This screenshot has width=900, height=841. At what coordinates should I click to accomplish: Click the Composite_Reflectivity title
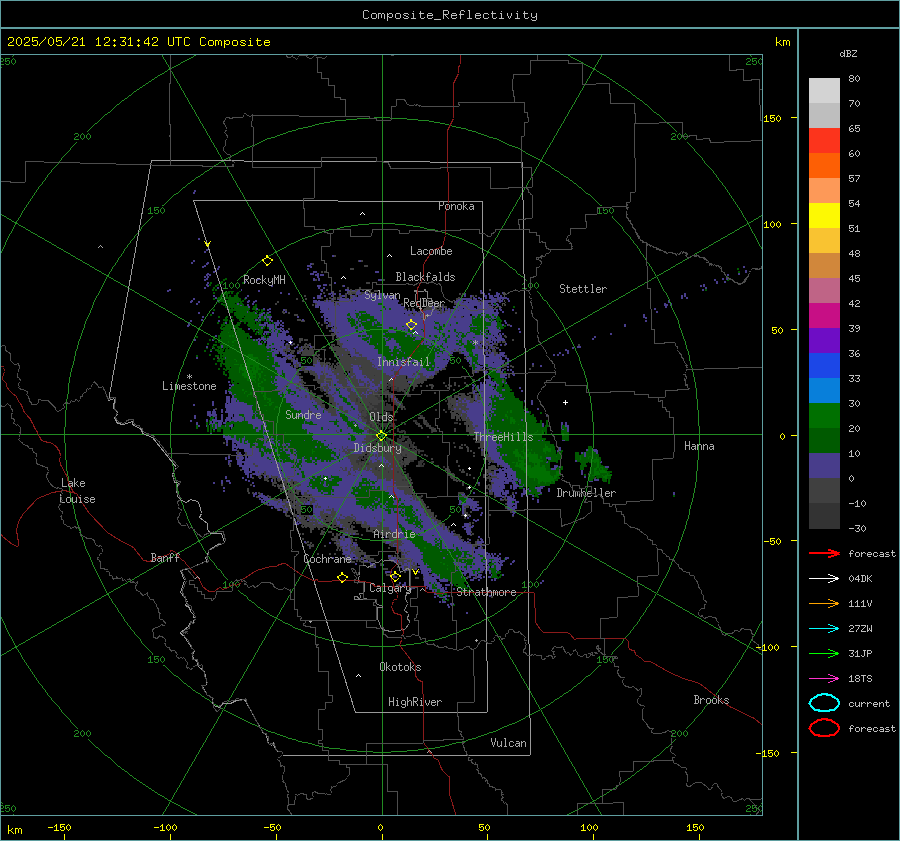[x=450, y=15]
